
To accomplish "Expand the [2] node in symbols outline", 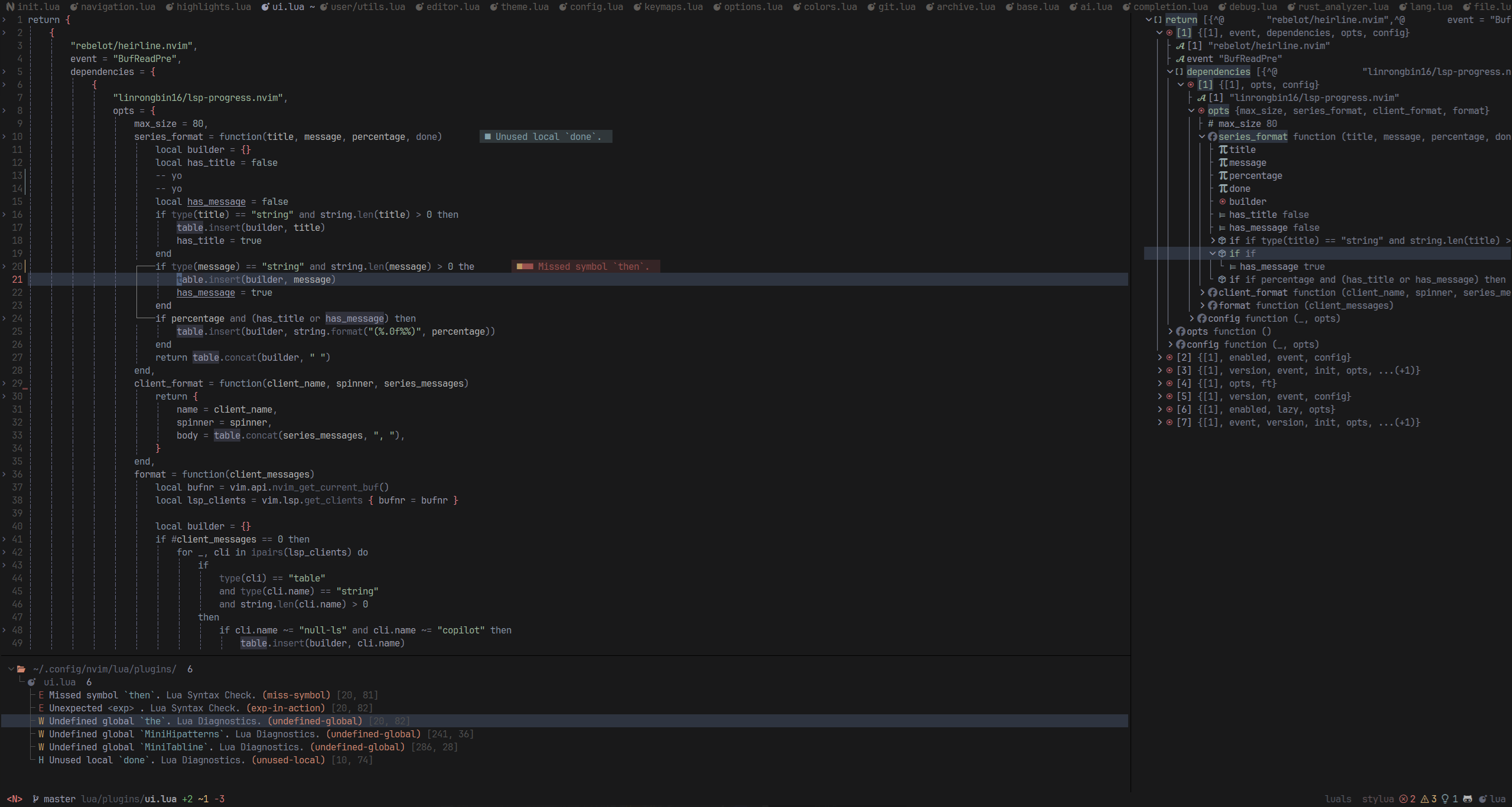I will 1160,358.
